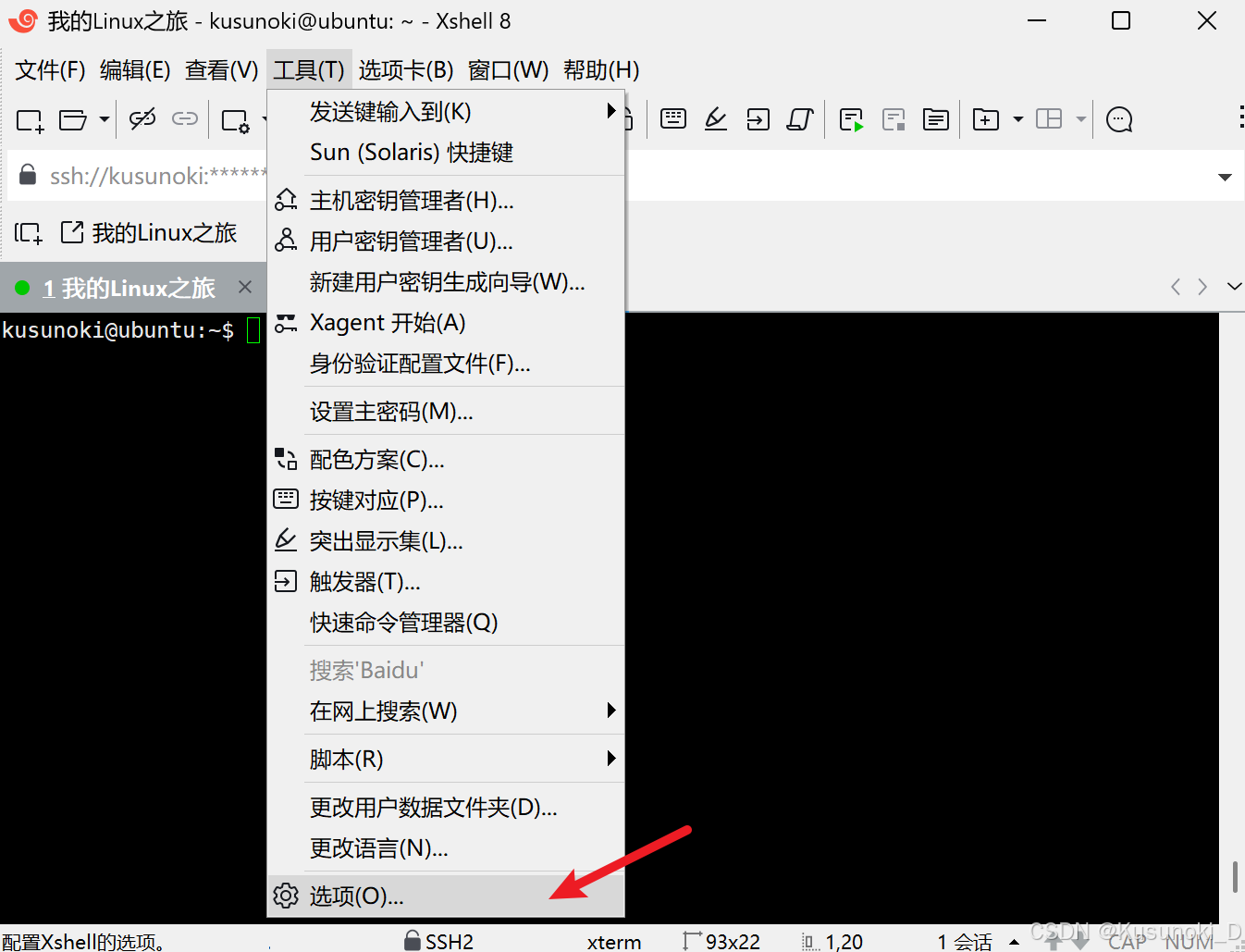The image size is (1245, 952).
Task: Click the greyed Reconnect link icon
Action: coord(185,118)
